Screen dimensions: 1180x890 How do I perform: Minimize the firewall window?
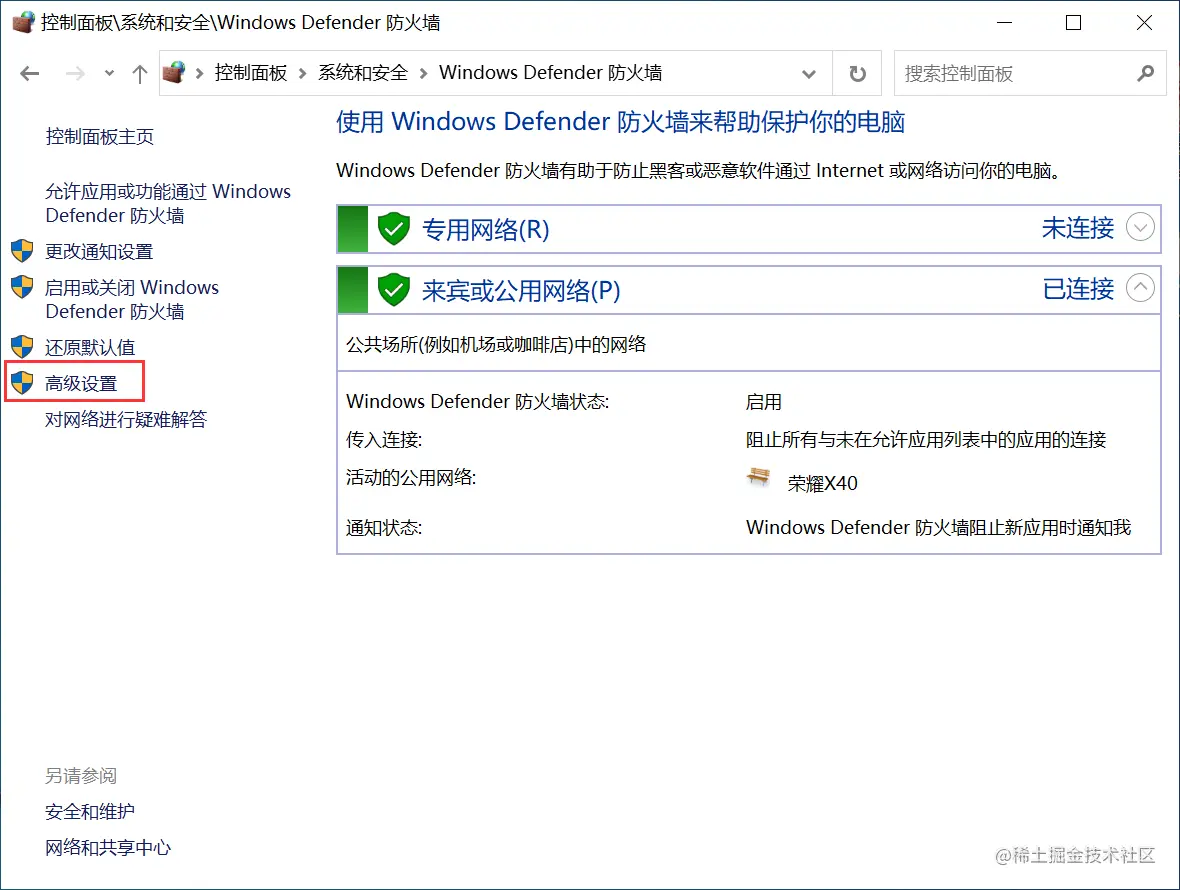click(x=1004, y=23)
